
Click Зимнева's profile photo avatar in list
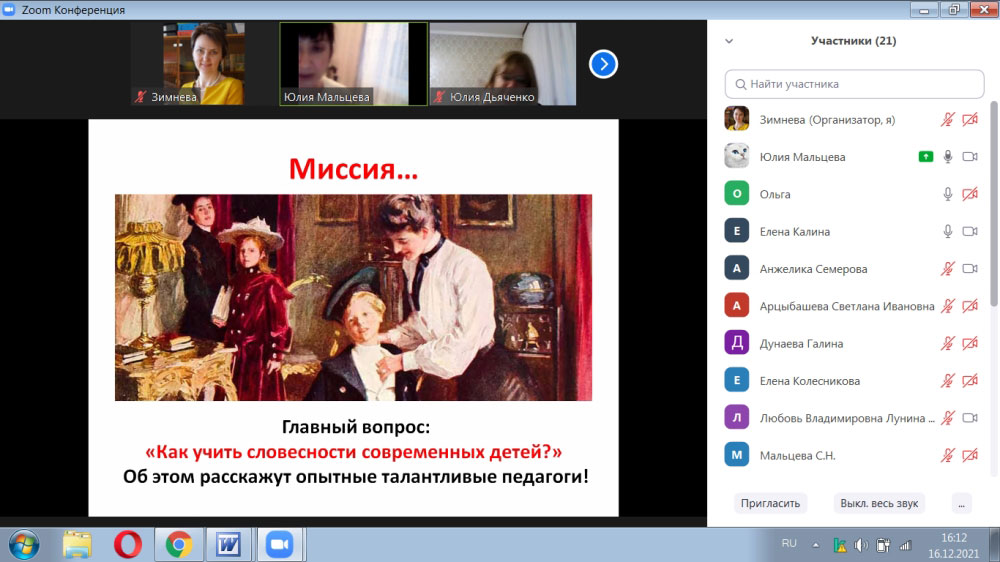pos(737,119)
